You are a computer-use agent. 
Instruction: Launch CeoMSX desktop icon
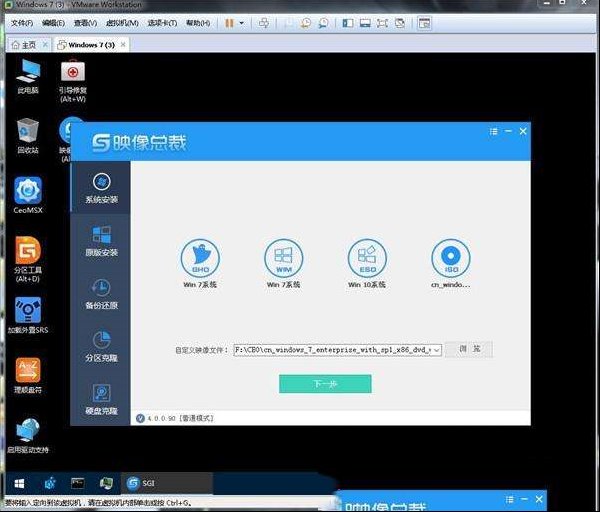[28, 195]
